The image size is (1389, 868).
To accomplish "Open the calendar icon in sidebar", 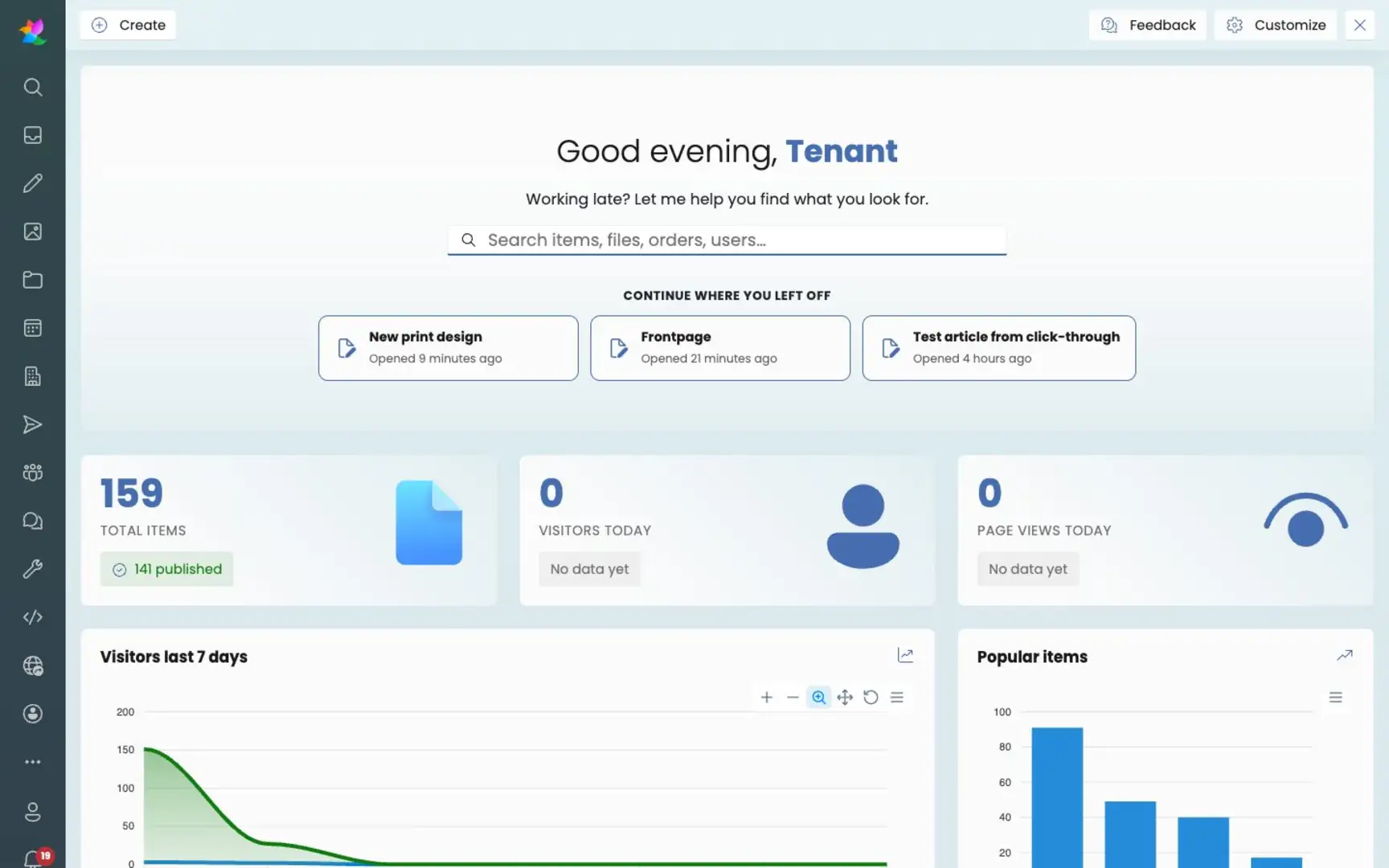I will coord(32,328).
